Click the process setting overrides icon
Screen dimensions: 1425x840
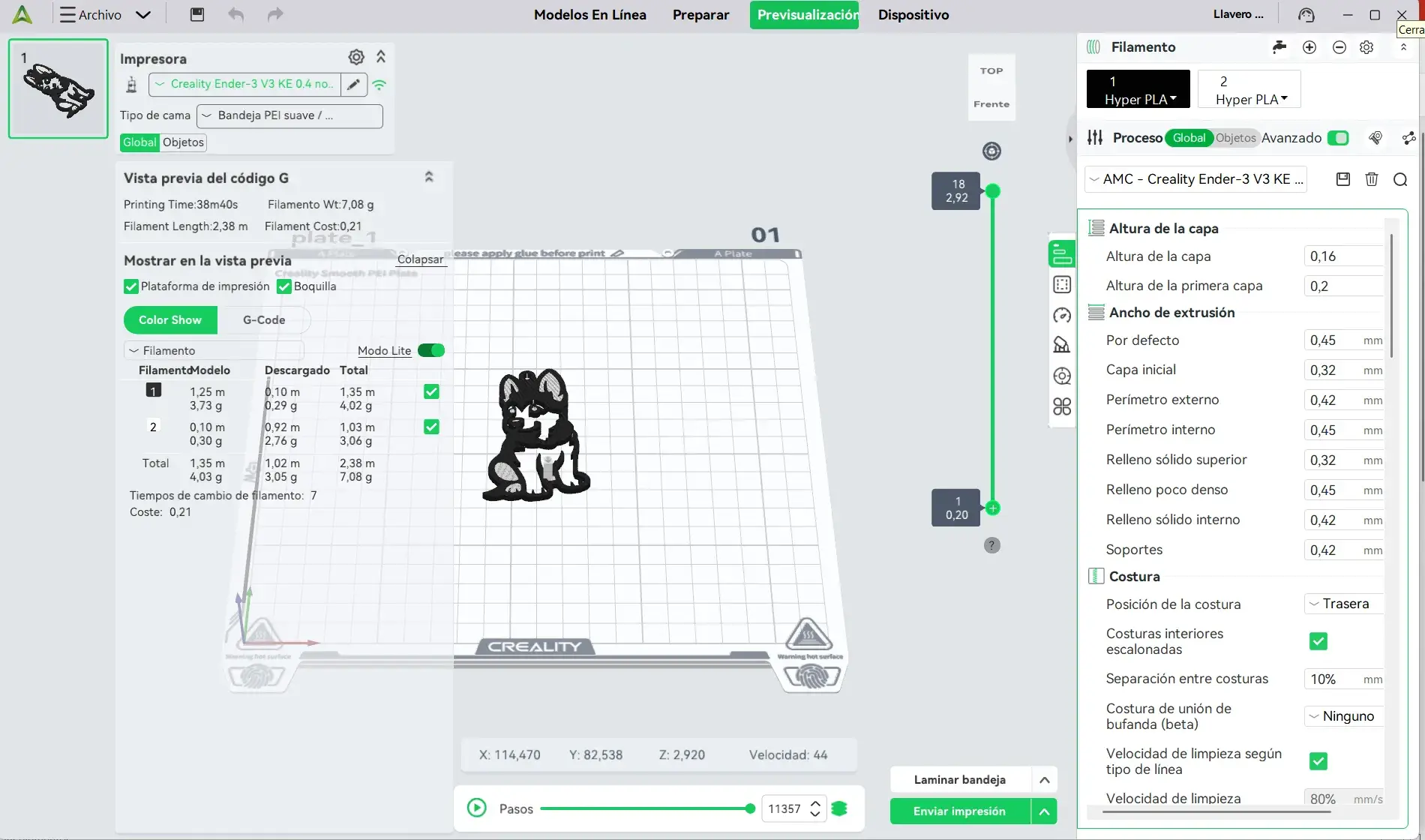coord(1375,138)
